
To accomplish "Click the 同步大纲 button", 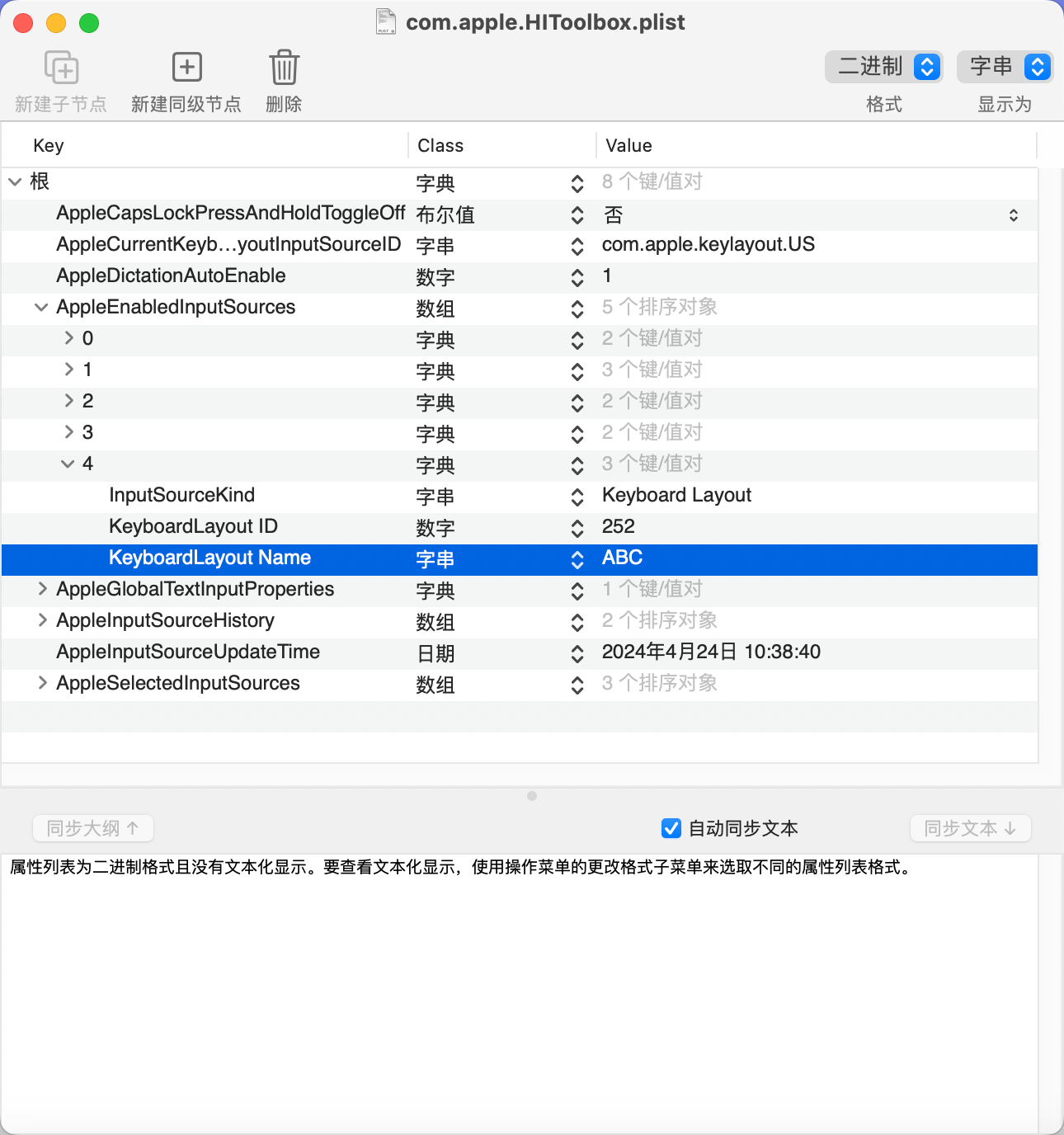I will click(x=93, y=828).
